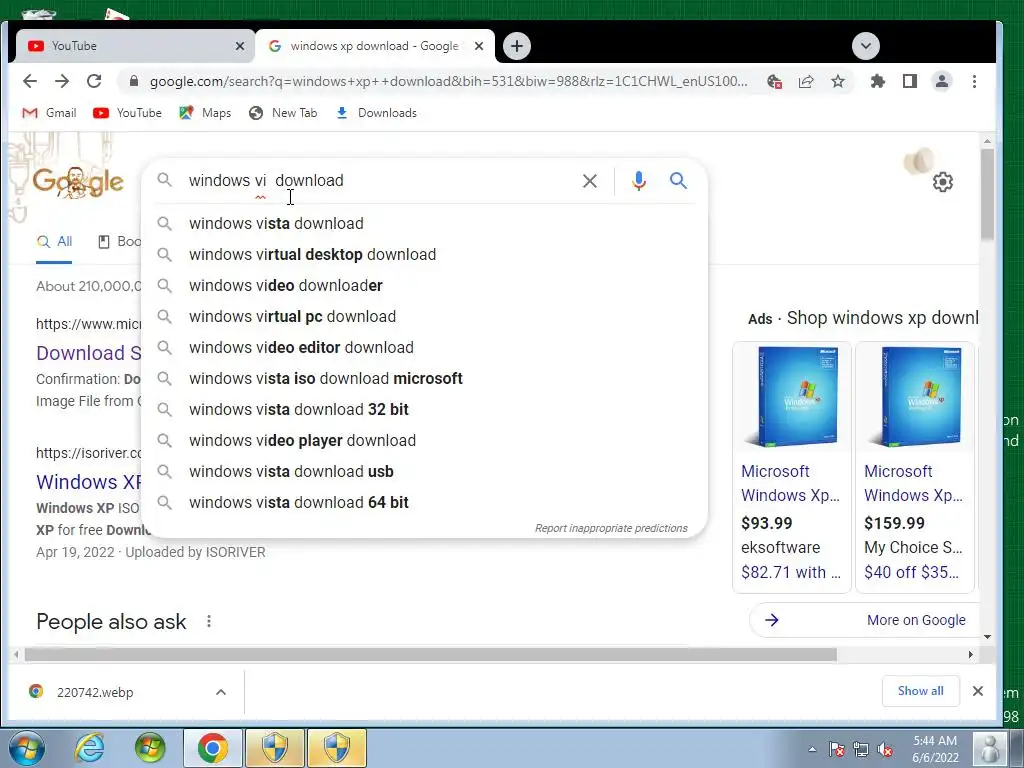Open Downloads bookmark
This screenshot has height=768, width=1024.
[376, 113]
